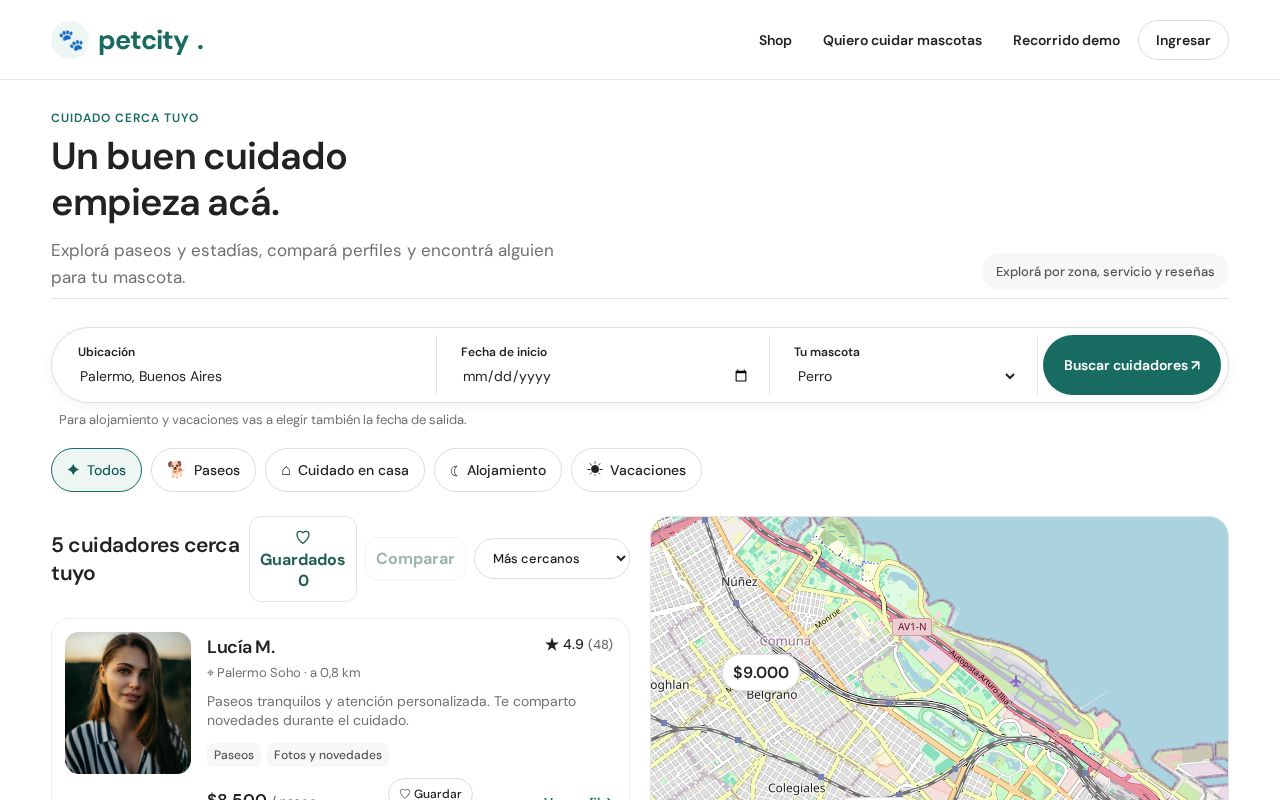Save Lucía M. with the Guardar button
The image size is (1280, 800).
430,793
